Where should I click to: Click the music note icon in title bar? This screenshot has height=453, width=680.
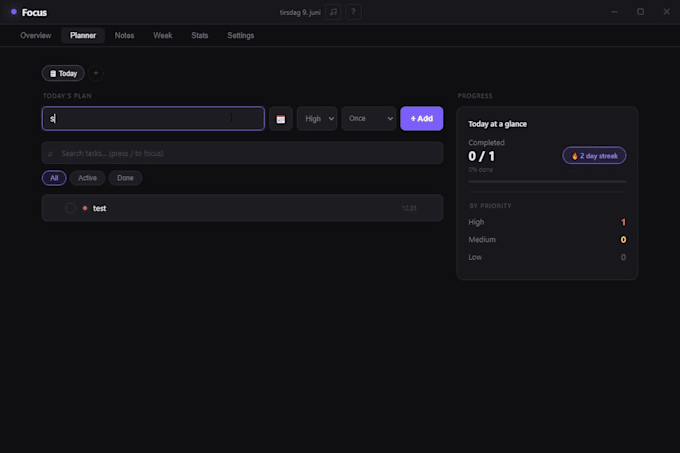(333, 12)
